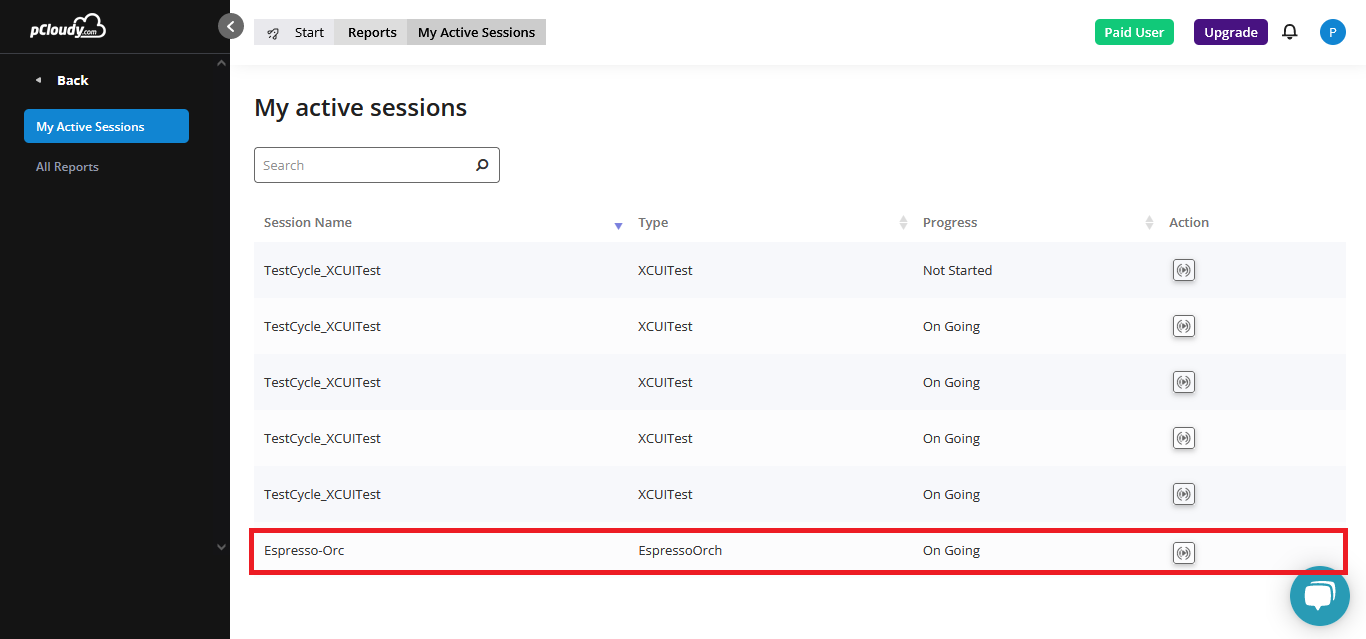Select All Reports in sidebar

tap(67, 167)
